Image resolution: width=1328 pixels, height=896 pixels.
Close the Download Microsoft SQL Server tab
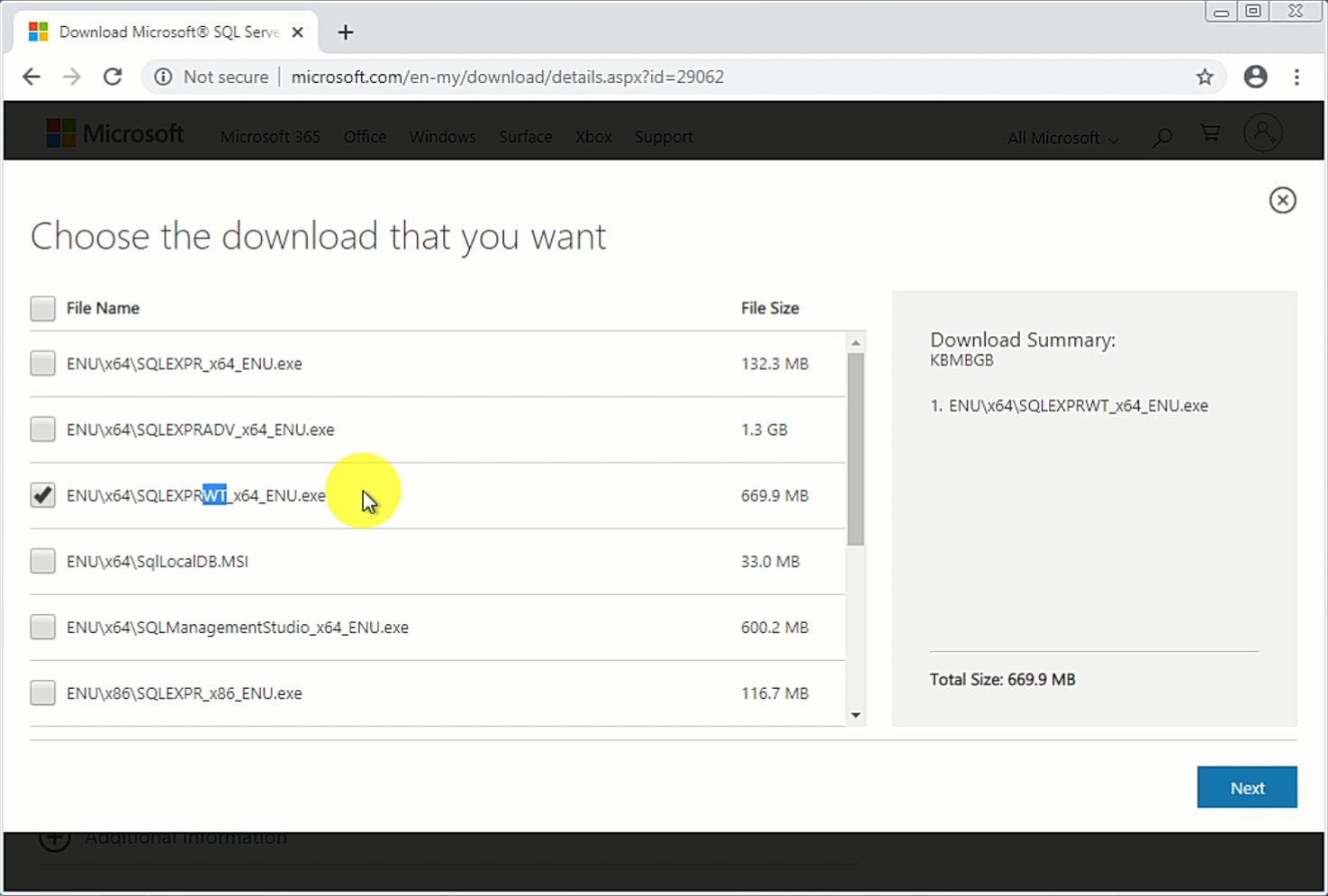[298, 32]
